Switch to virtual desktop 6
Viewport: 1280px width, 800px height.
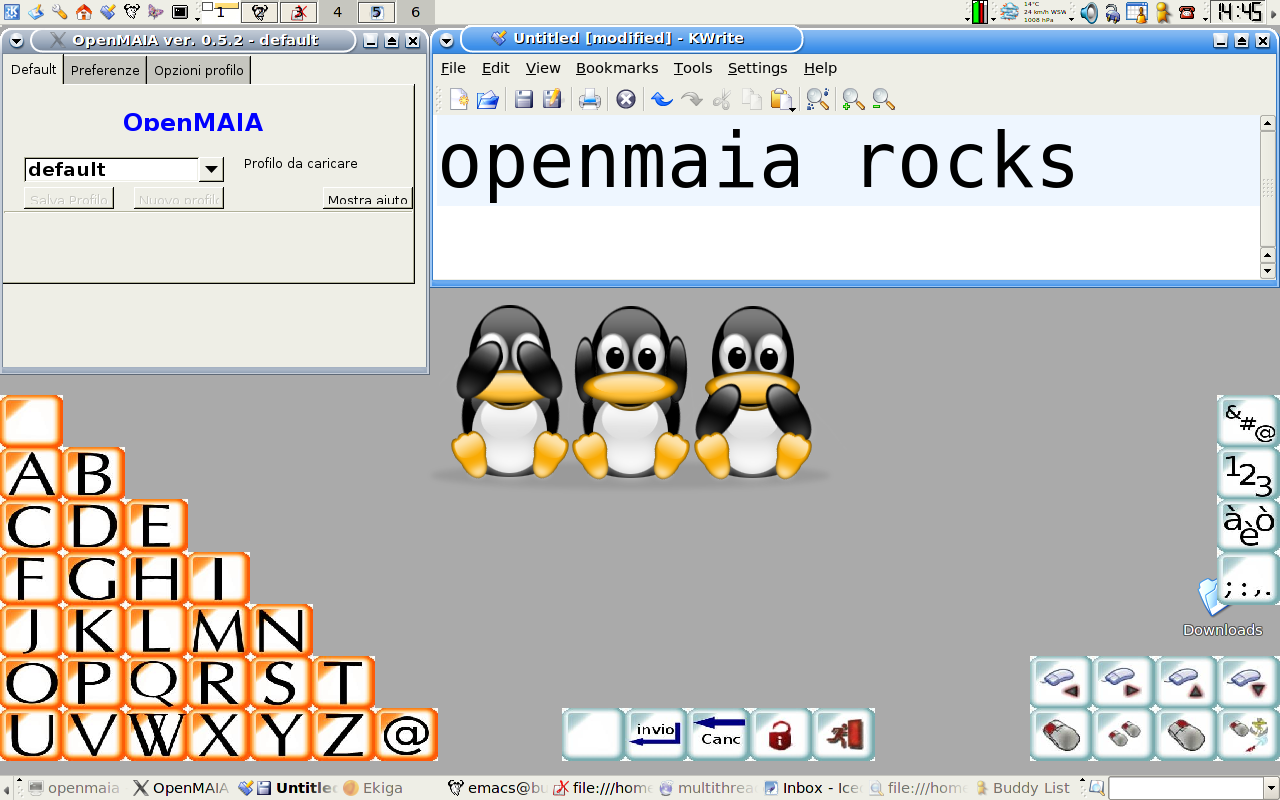pyautogui.click(x=416, y=12)
